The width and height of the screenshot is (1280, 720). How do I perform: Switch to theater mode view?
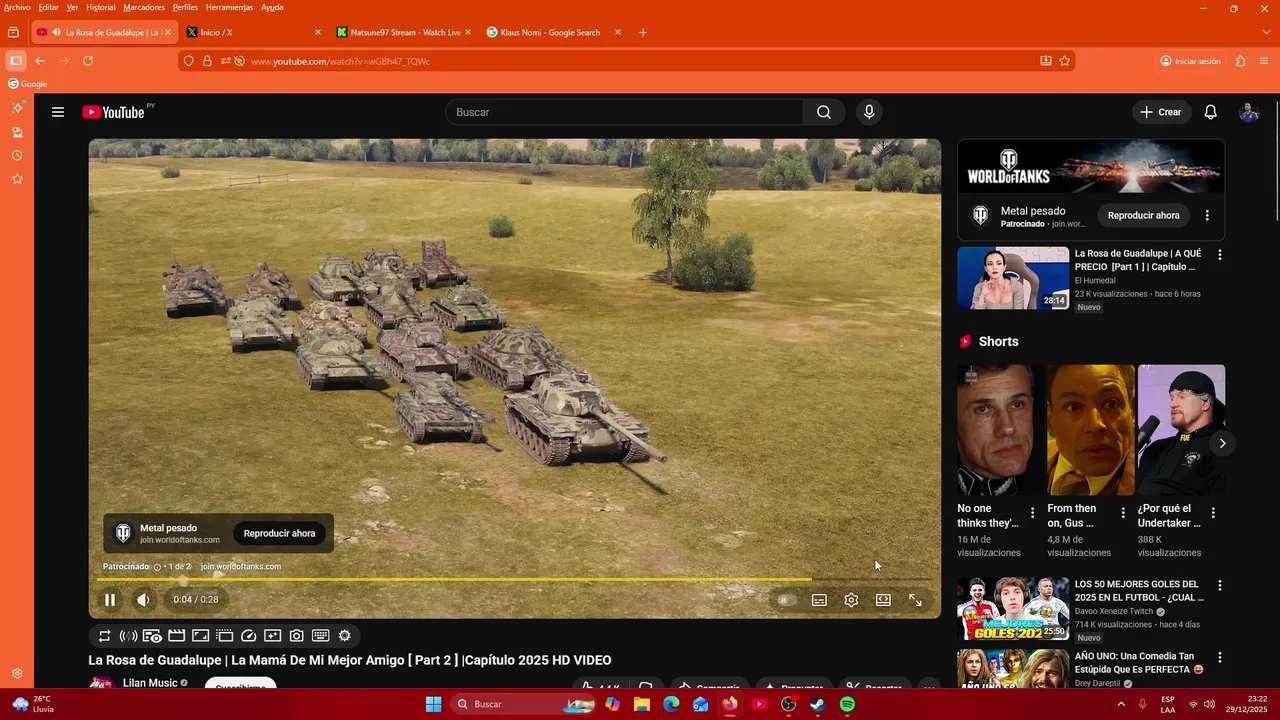click(x=883, y=600)
